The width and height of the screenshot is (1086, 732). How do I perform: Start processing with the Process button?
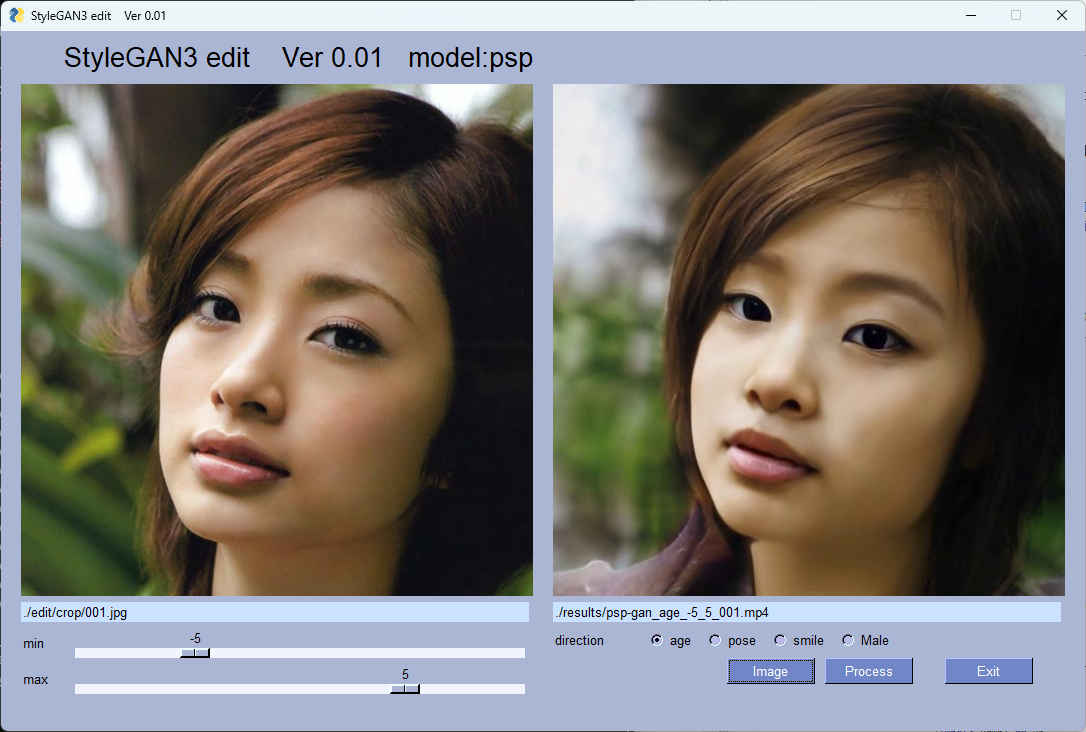click(x=868, y=671)
